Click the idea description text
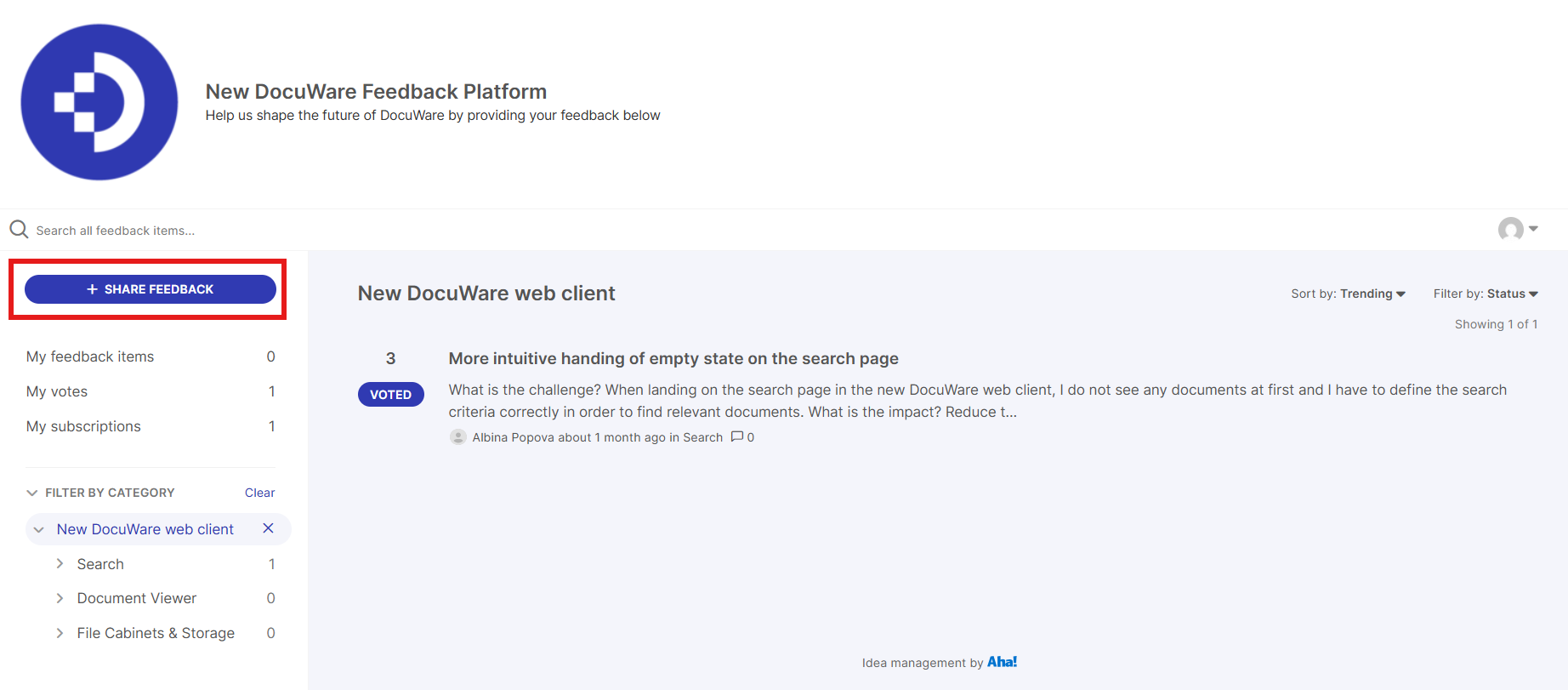Viewport: 1568px width, 690px height. tap(978, 401)
